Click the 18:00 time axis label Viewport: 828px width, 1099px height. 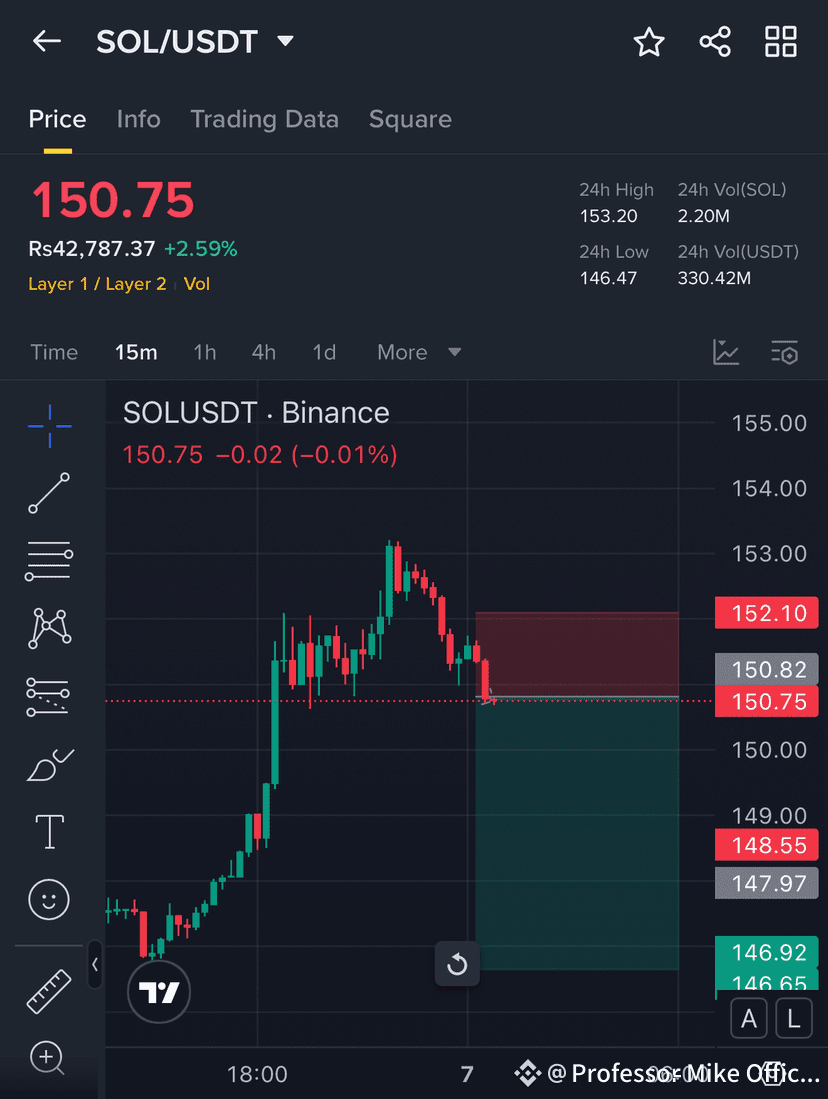click(257, 1074)
